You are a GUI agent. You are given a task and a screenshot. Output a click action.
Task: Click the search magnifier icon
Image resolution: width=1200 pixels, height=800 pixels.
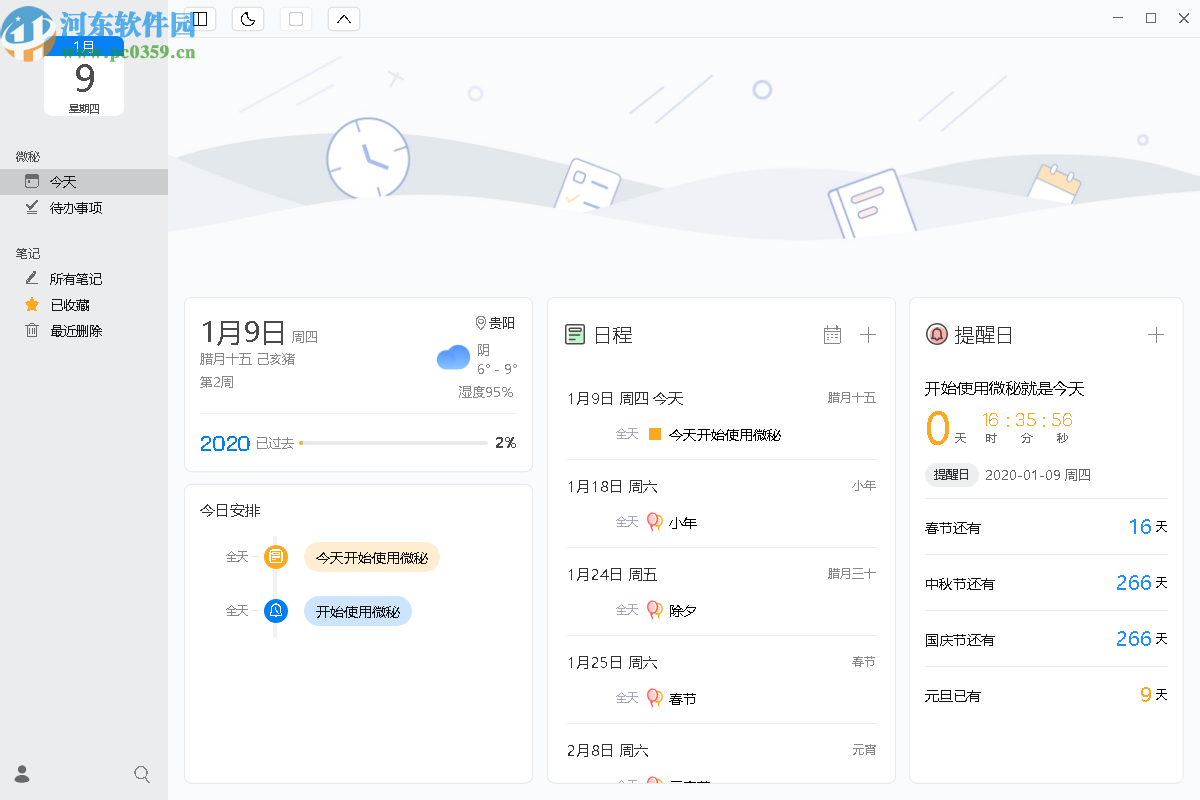[142, 774]
